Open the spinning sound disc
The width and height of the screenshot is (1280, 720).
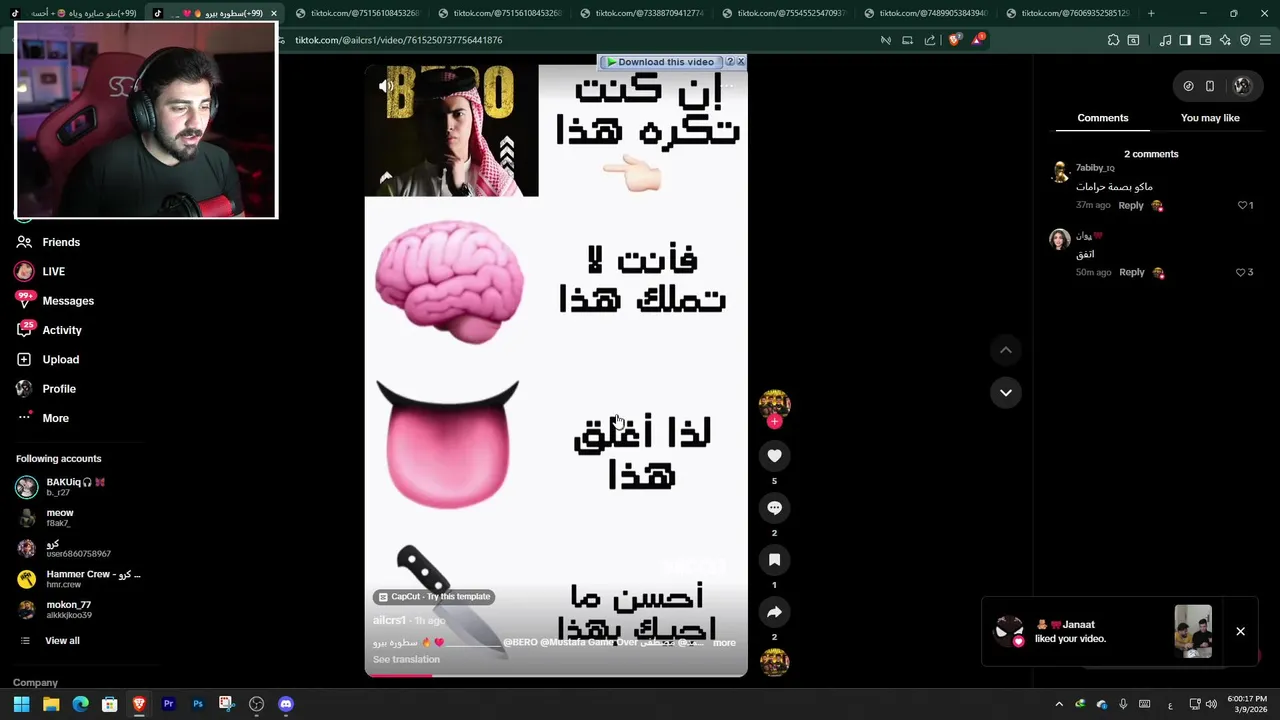click(774, 662)
